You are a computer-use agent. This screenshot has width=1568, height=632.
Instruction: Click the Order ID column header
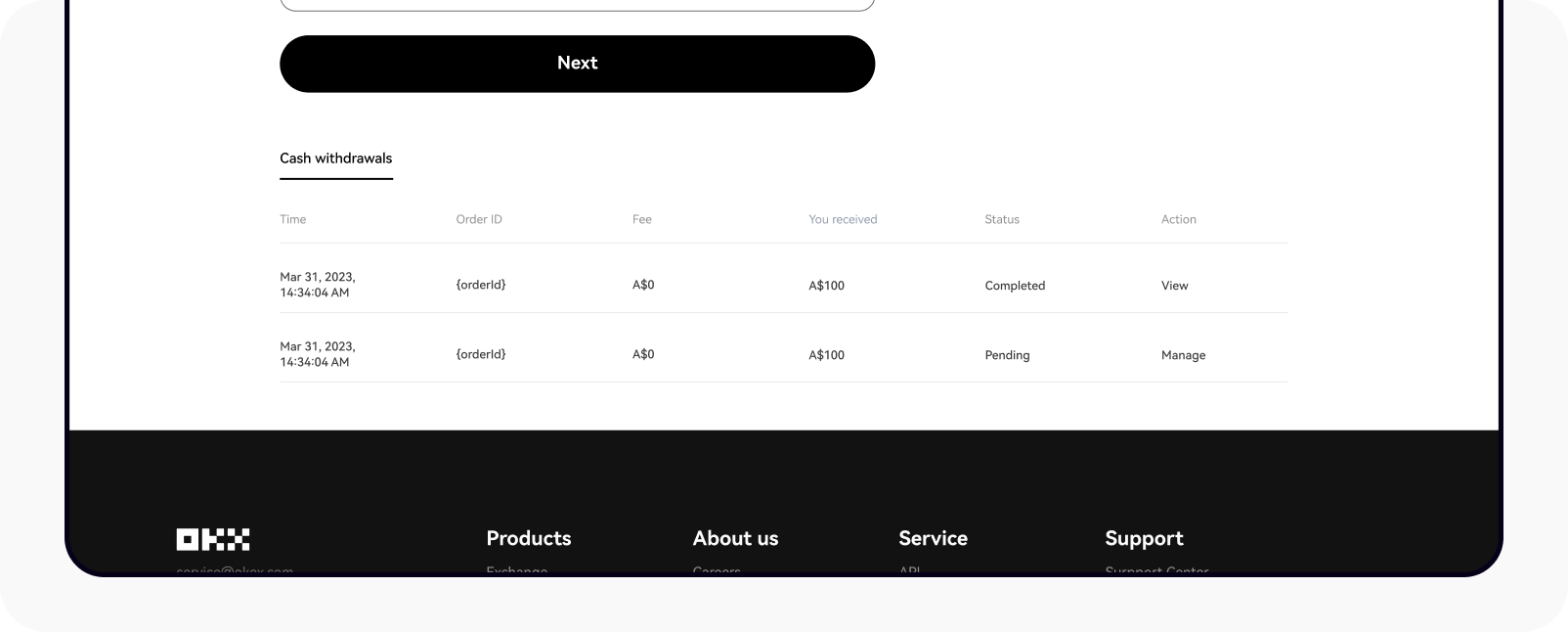[479, 219]
